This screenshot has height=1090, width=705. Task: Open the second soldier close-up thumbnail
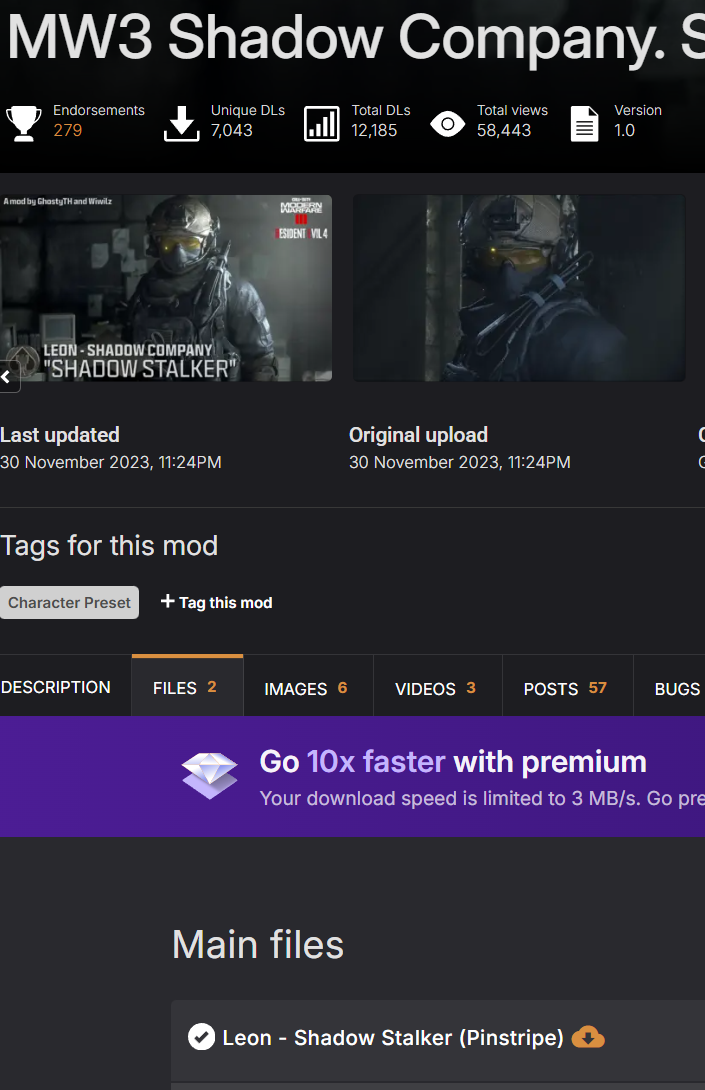[519, 288]
